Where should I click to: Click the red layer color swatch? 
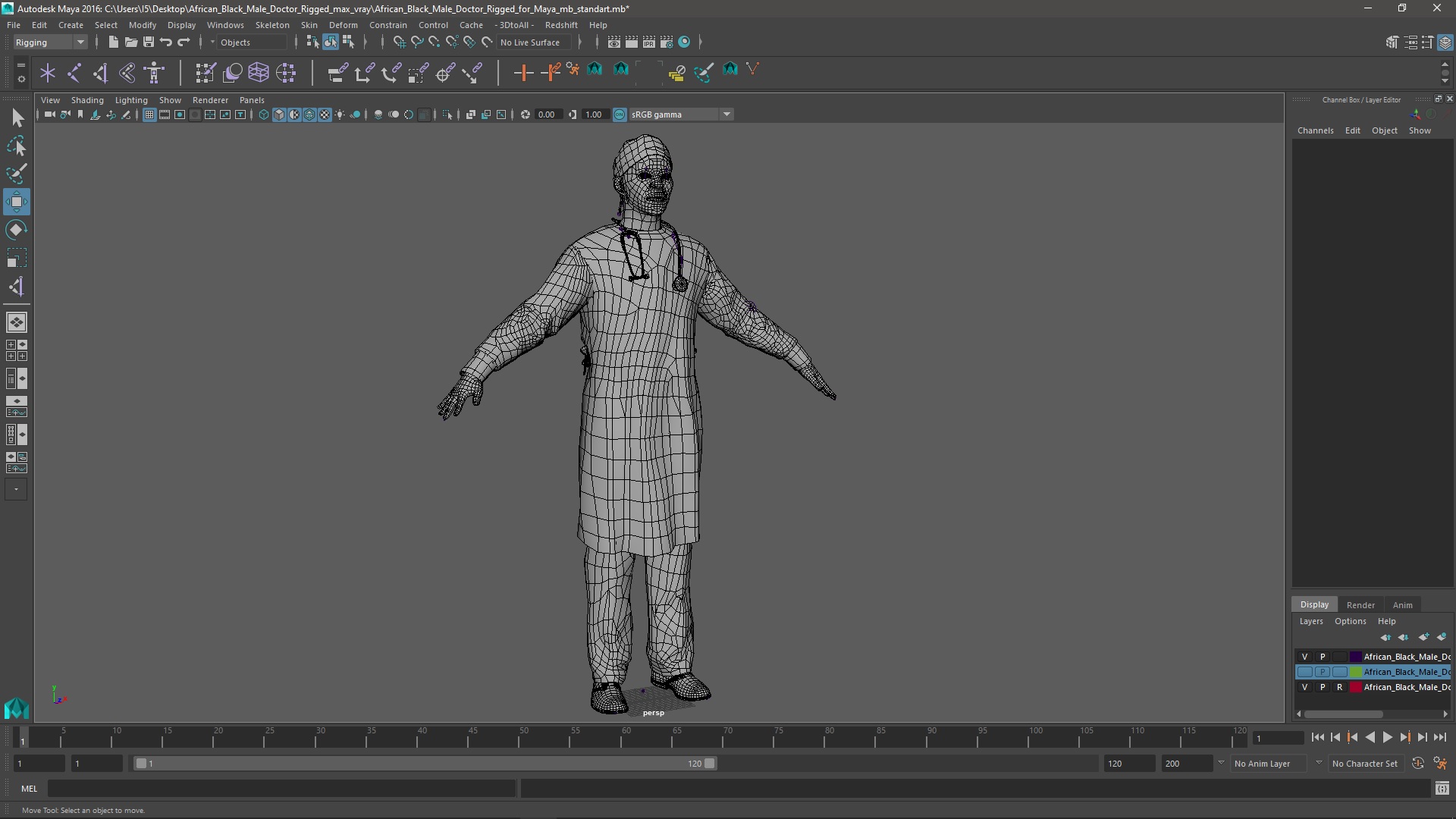1355,687
